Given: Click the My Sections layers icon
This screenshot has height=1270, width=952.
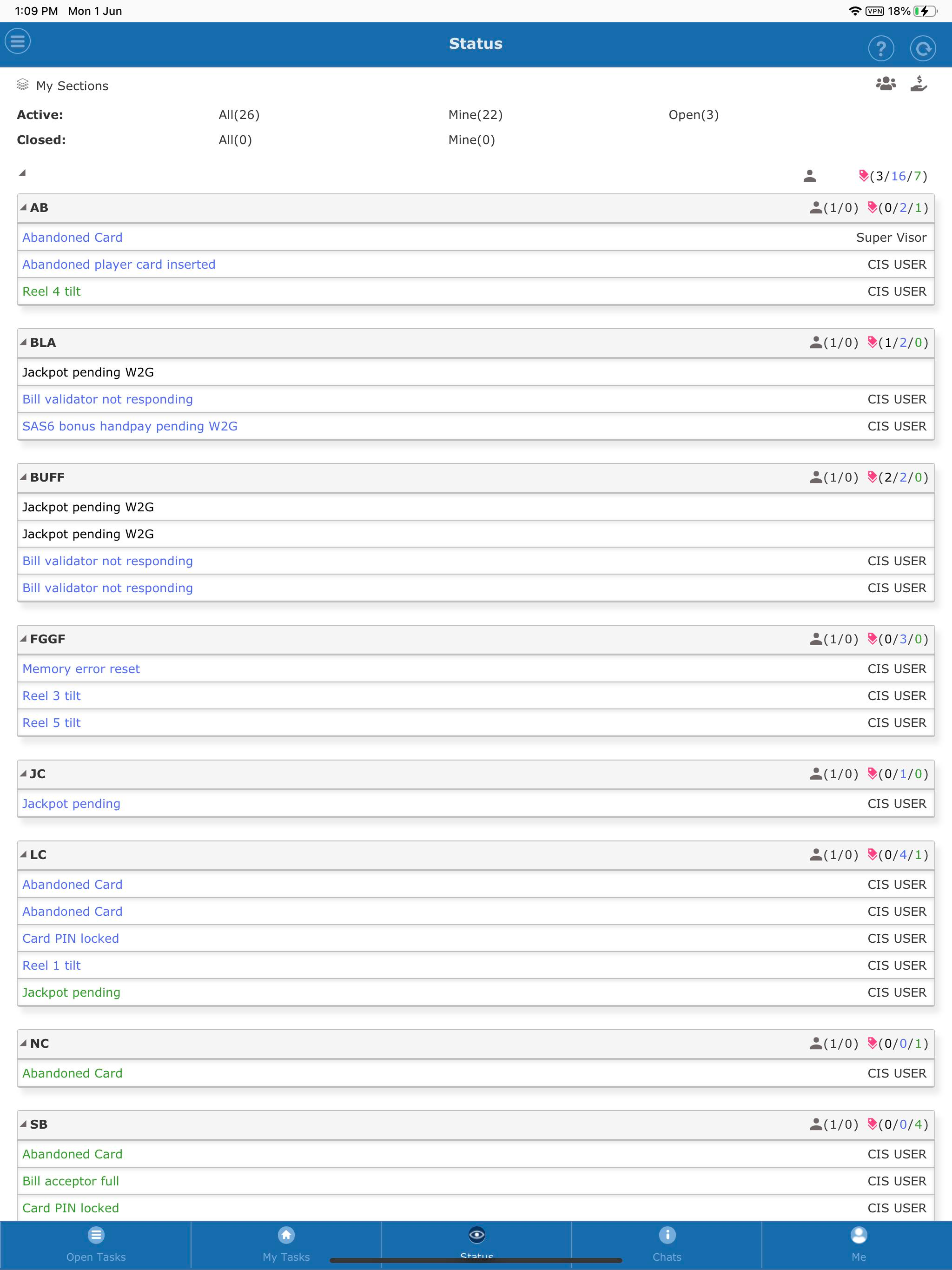Looking at the screenshot, I should coord(22,85).
